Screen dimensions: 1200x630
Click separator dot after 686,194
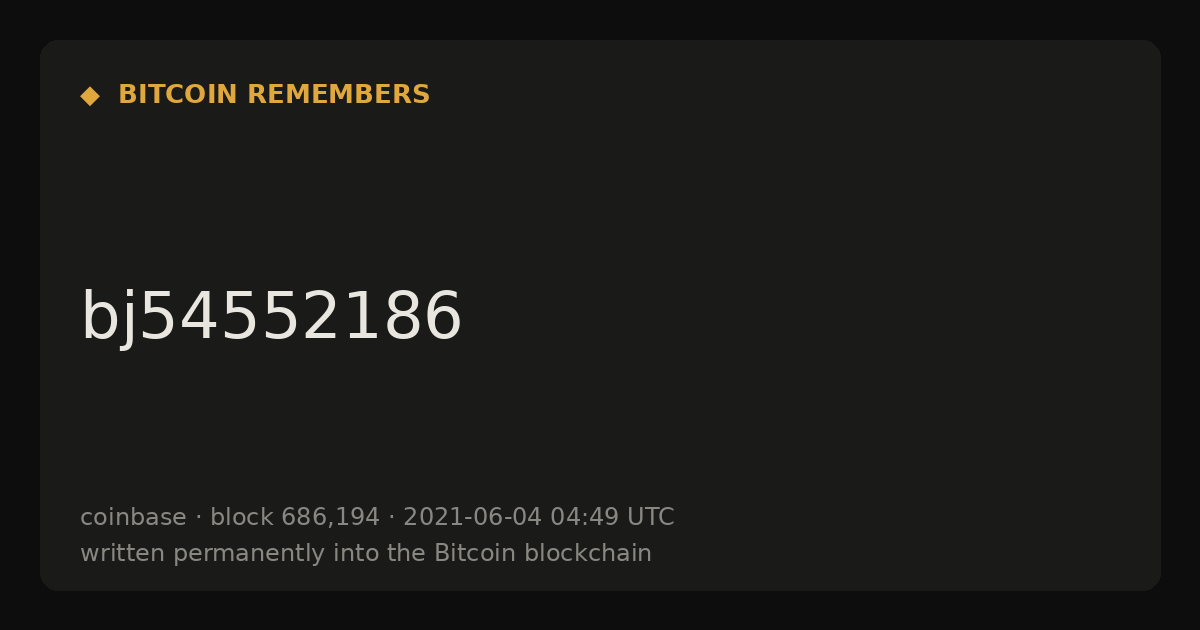[392, 518]
